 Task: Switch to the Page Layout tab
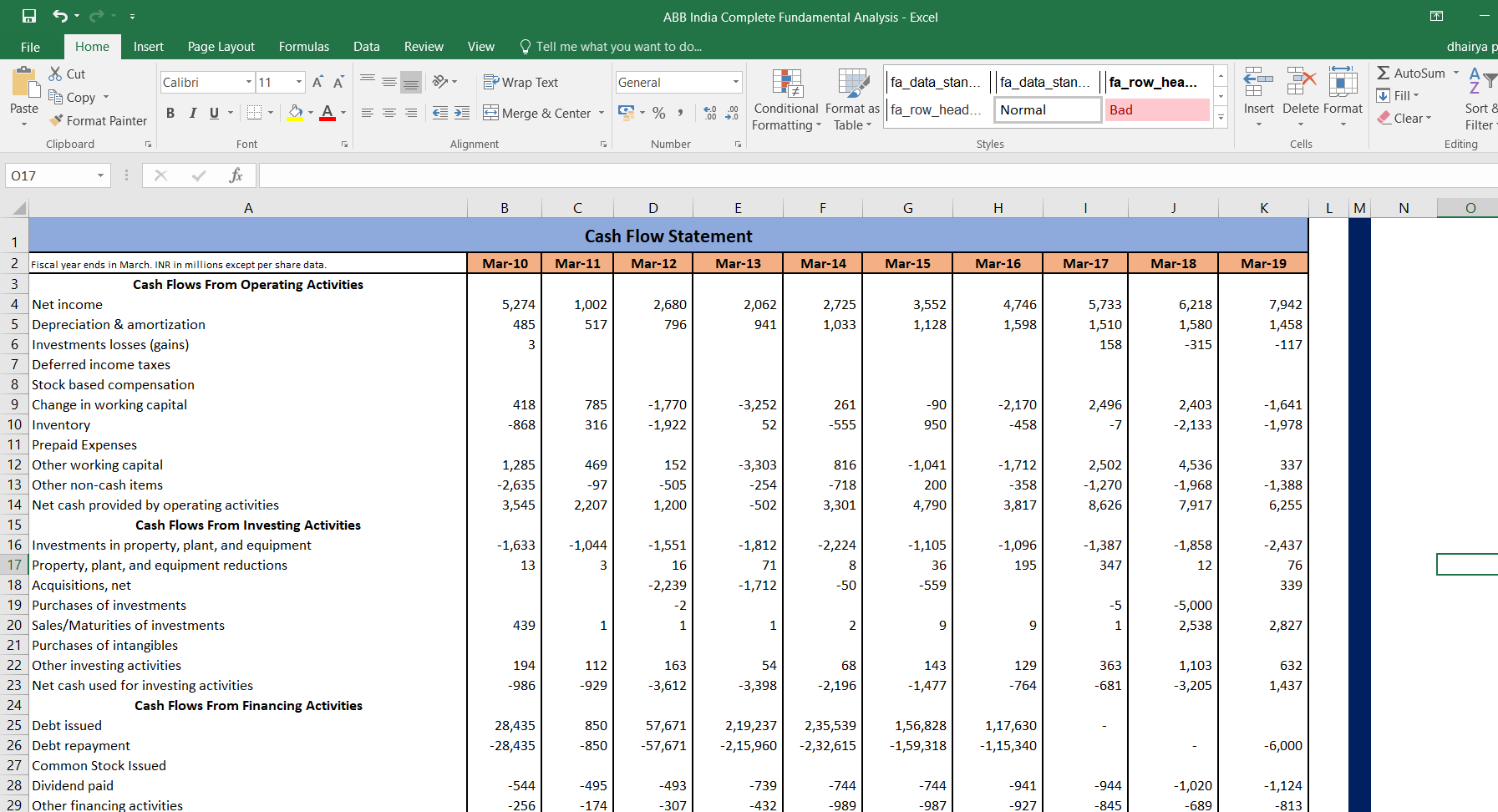pos(221,47)
